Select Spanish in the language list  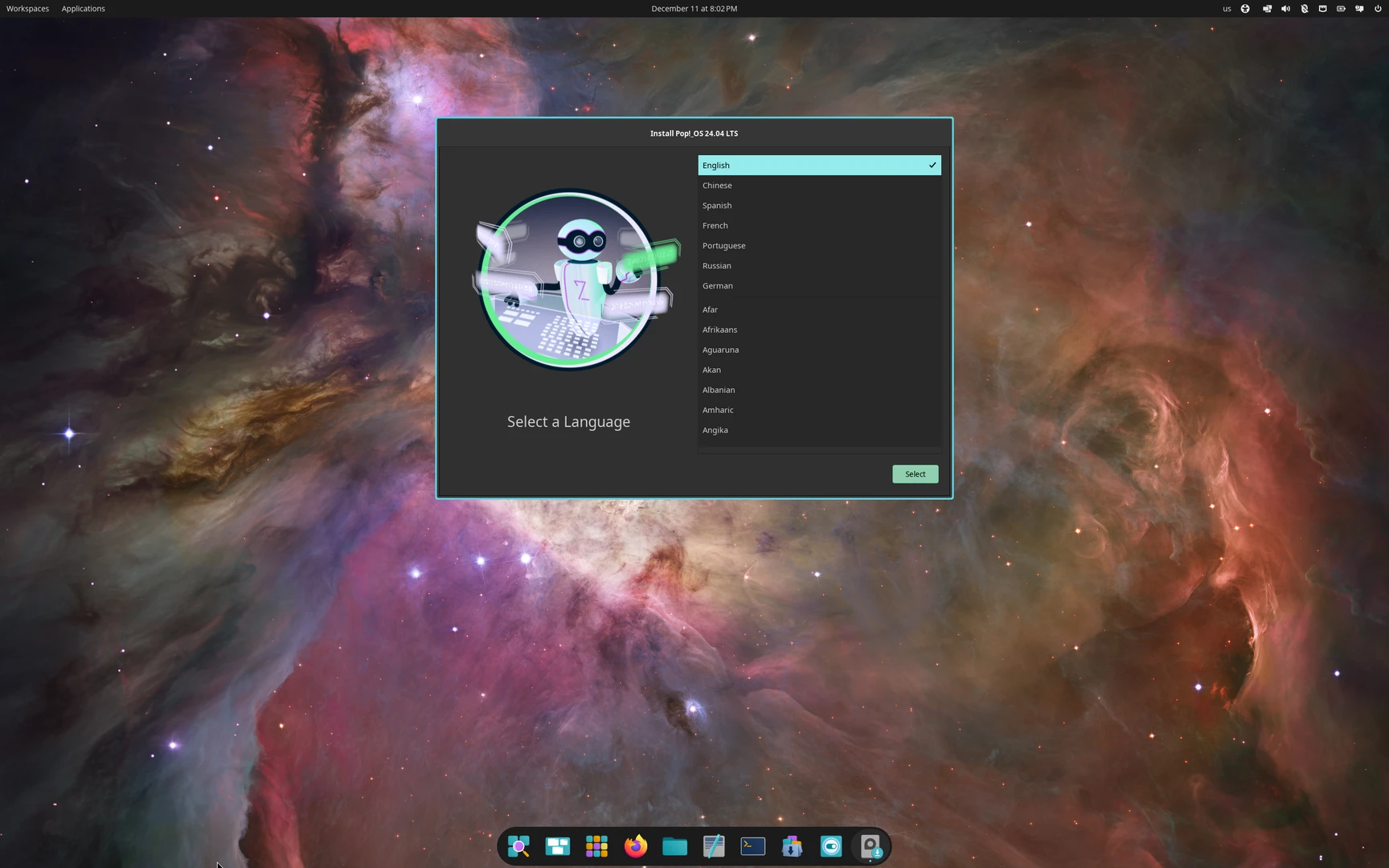pyautogui.click(x=818, y=205)
